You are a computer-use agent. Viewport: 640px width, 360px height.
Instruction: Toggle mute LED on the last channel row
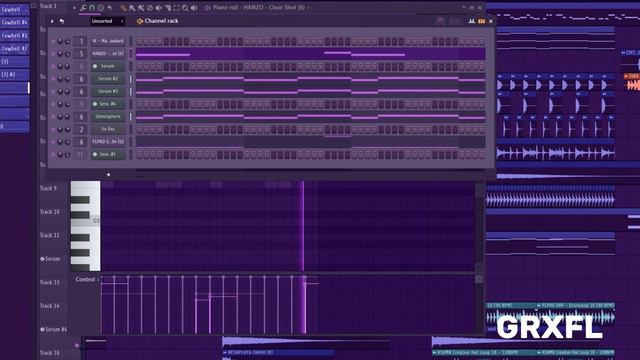click(53, 155)
